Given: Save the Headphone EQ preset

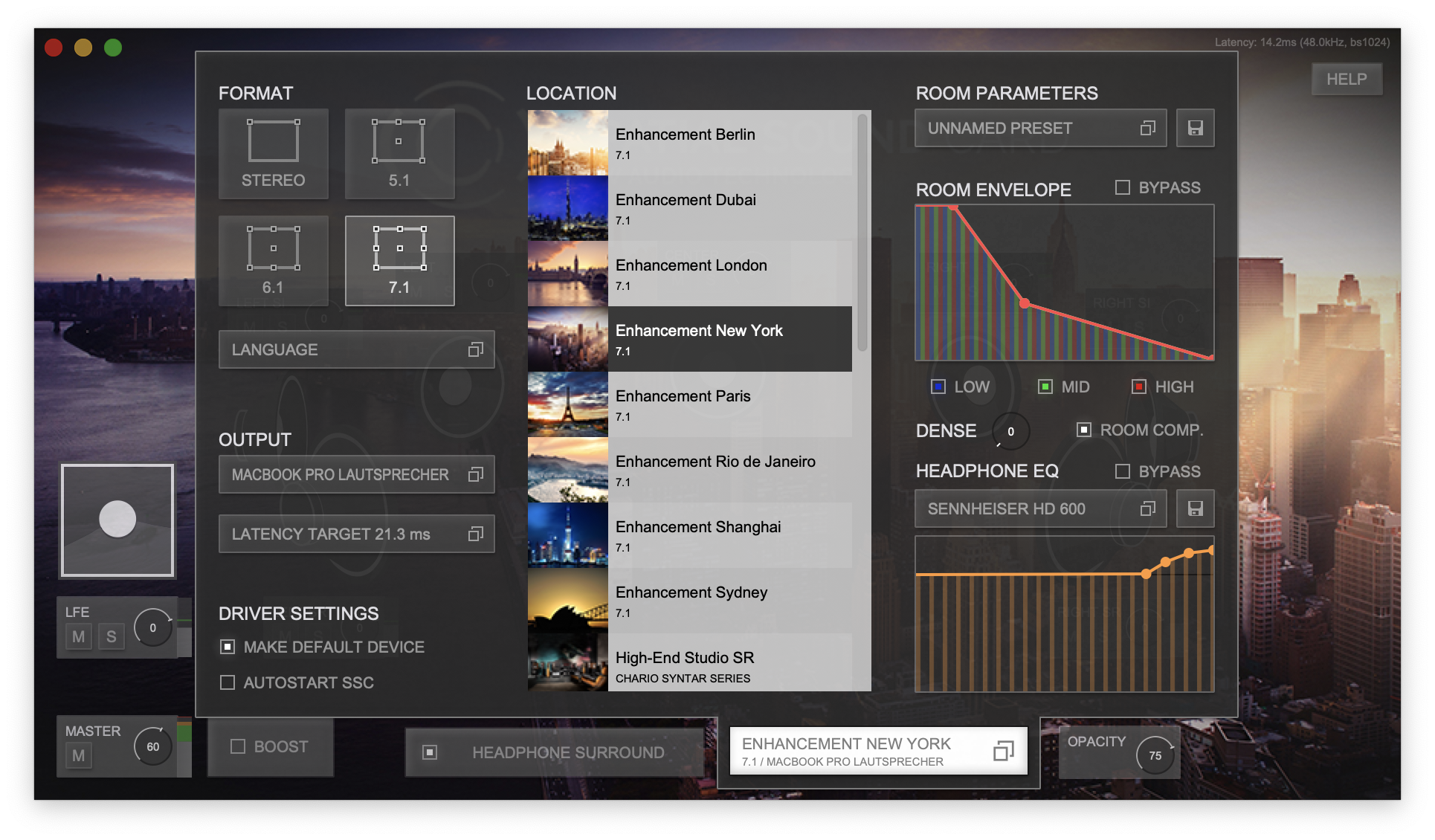Looking at the screenshot, I should 1195,508.
